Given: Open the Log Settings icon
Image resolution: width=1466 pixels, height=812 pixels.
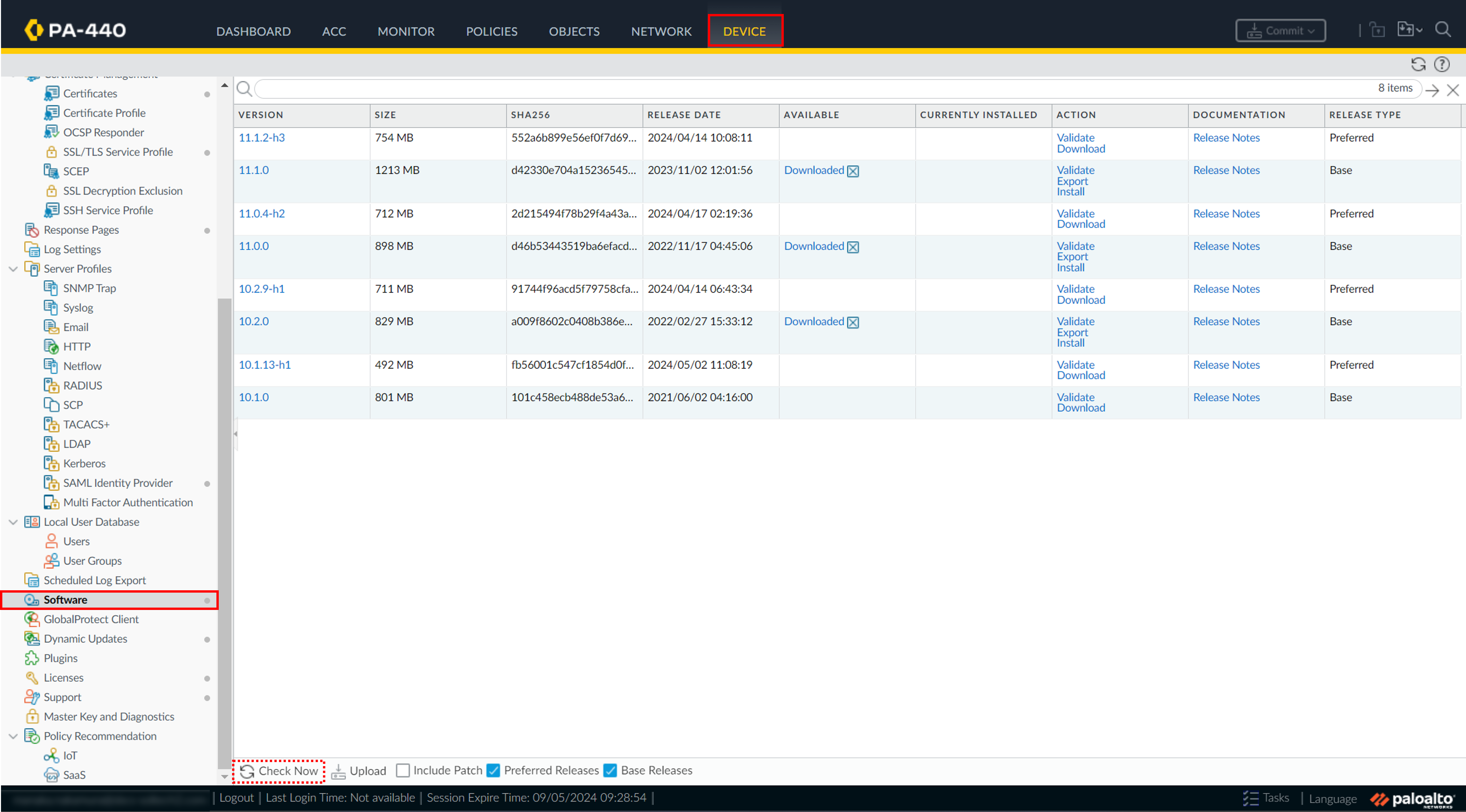Looking at the screenshot, I should (x=32, y=249).
